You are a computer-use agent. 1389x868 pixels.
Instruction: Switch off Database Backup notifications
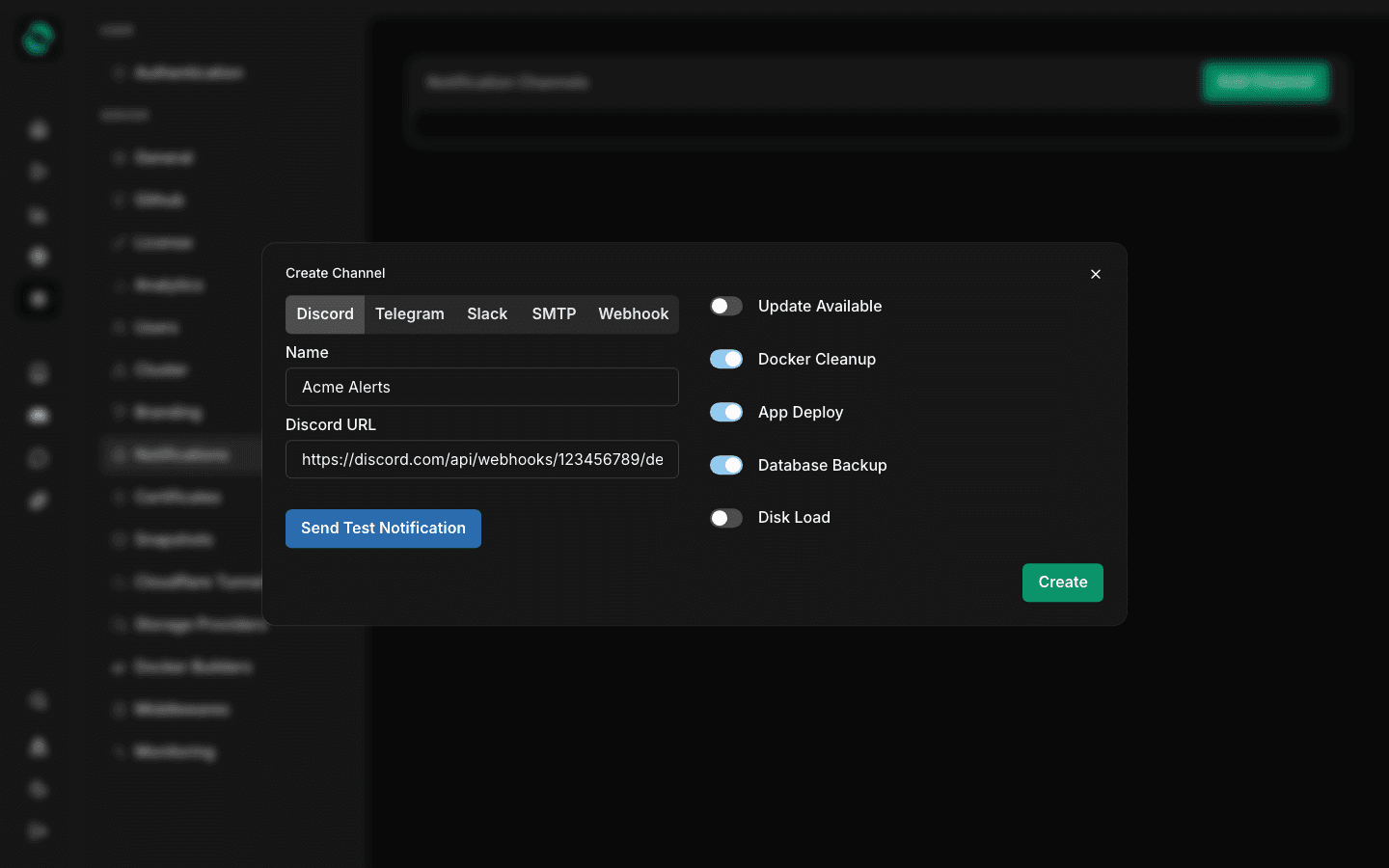point(726,465)
